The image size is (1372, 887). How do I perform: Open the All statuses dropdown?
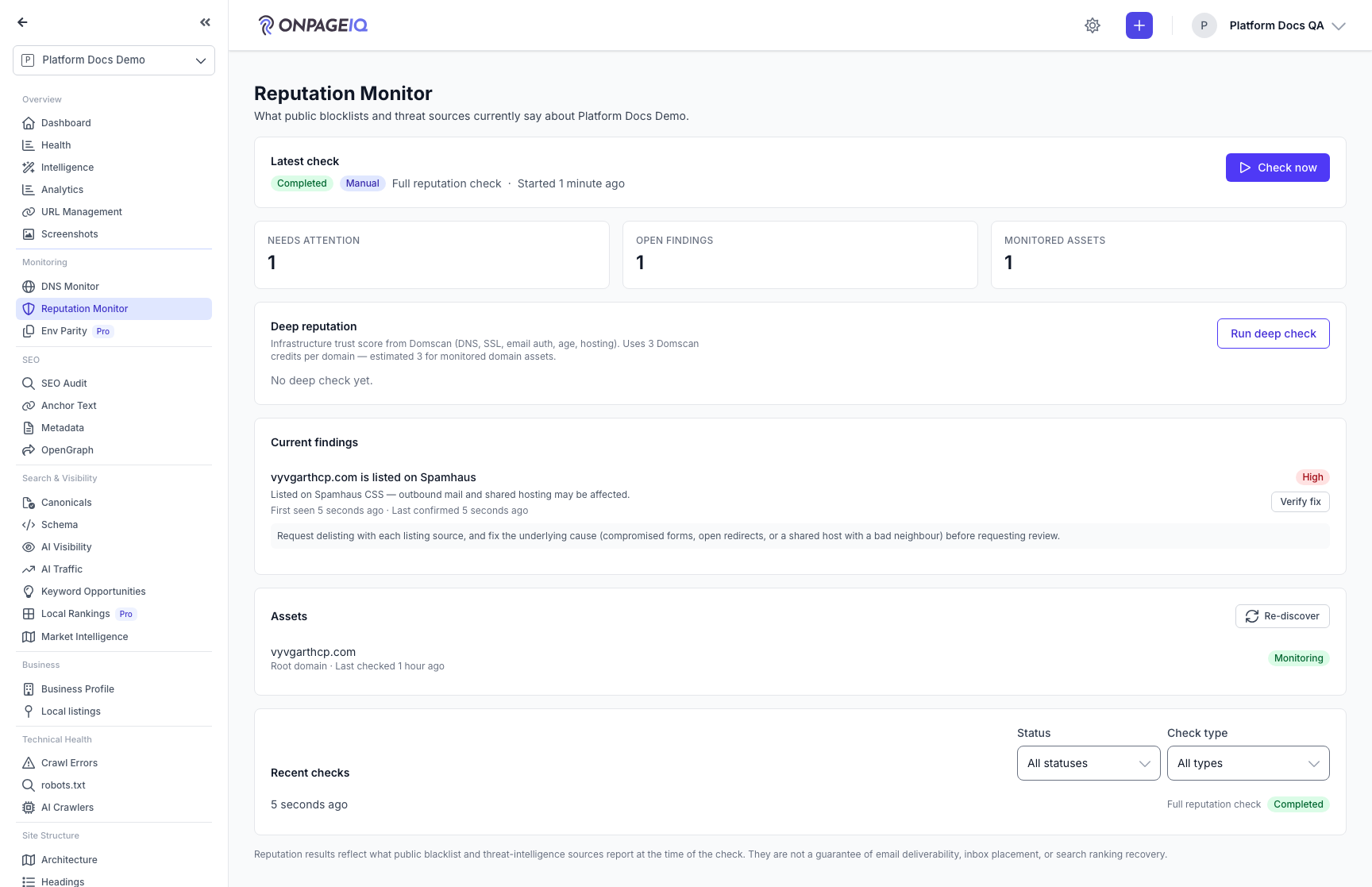point(1089,763)
